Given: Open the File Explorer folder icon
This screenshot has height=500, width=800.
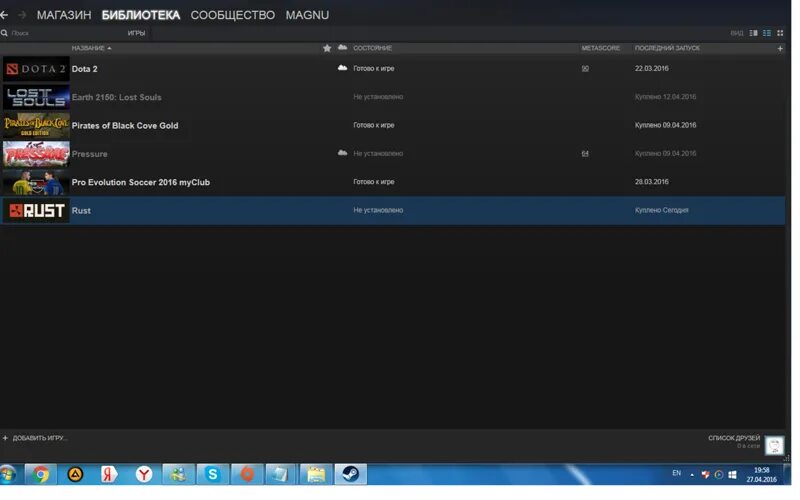Looking at the screenshot, I should pyautogui.click(x=315, y=474).
